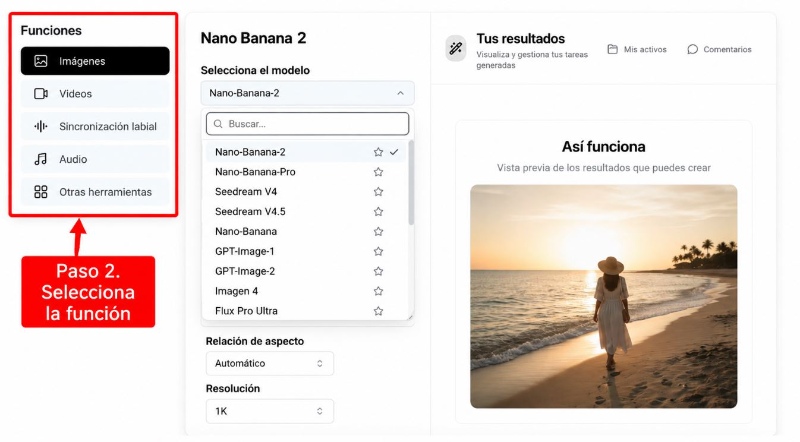Mark Imagen 4 as favorite
Viewport: 800px width, 442px height.
[x=378, y=291]
